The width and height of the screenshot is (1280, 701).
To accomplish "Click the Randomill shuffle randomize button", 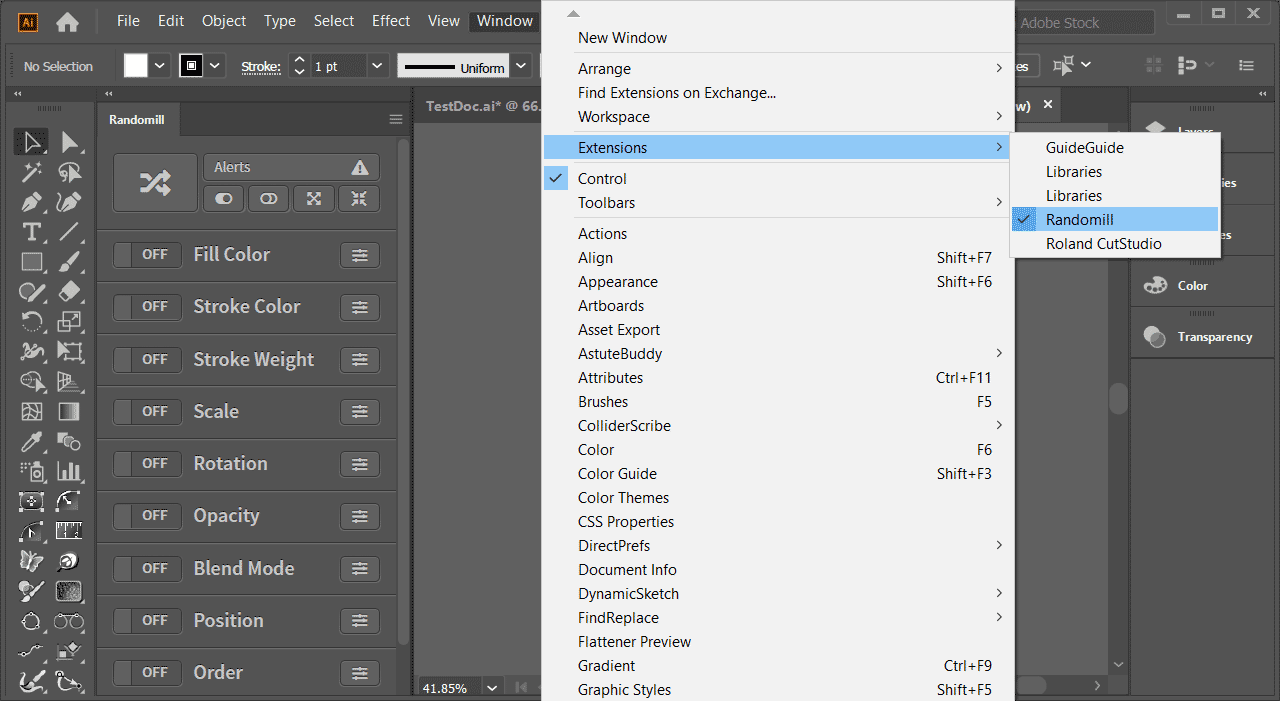I will coord(155,182).
